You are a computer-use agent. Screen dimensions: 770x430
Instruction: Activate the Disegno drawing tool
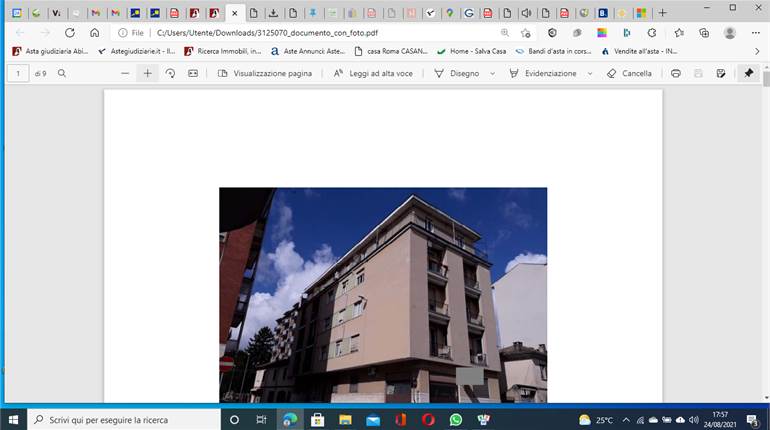pos(457,73)
